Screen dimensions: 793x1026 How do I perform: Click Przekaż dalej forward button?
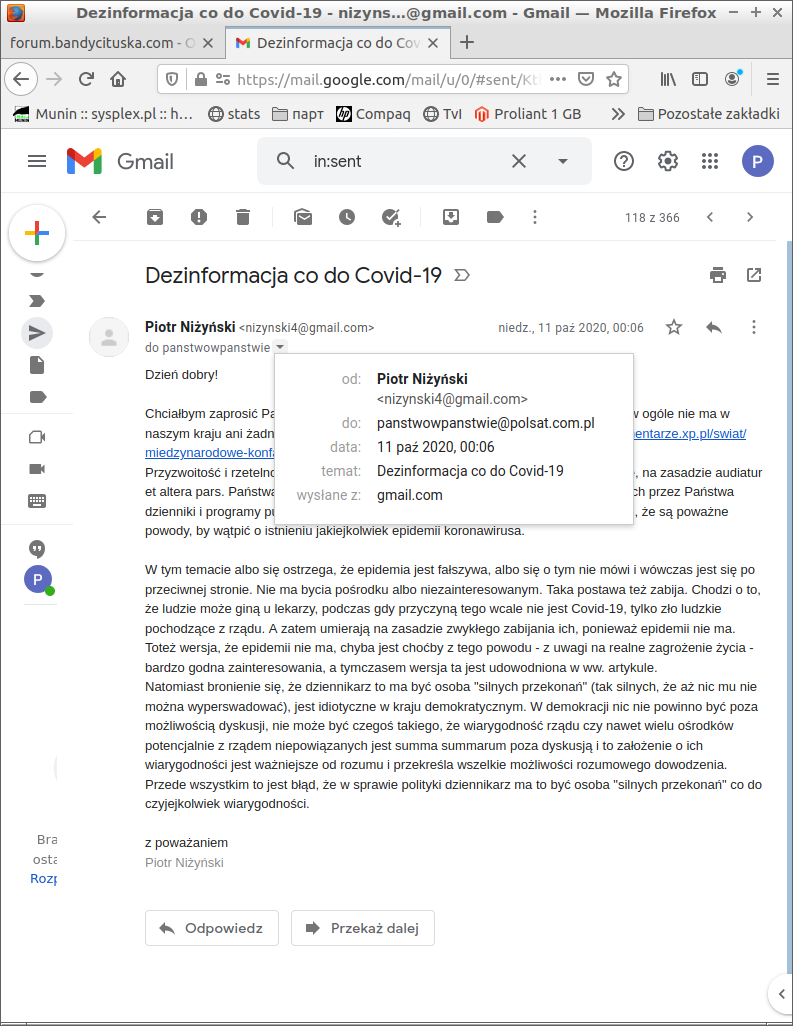click(363, 928)
